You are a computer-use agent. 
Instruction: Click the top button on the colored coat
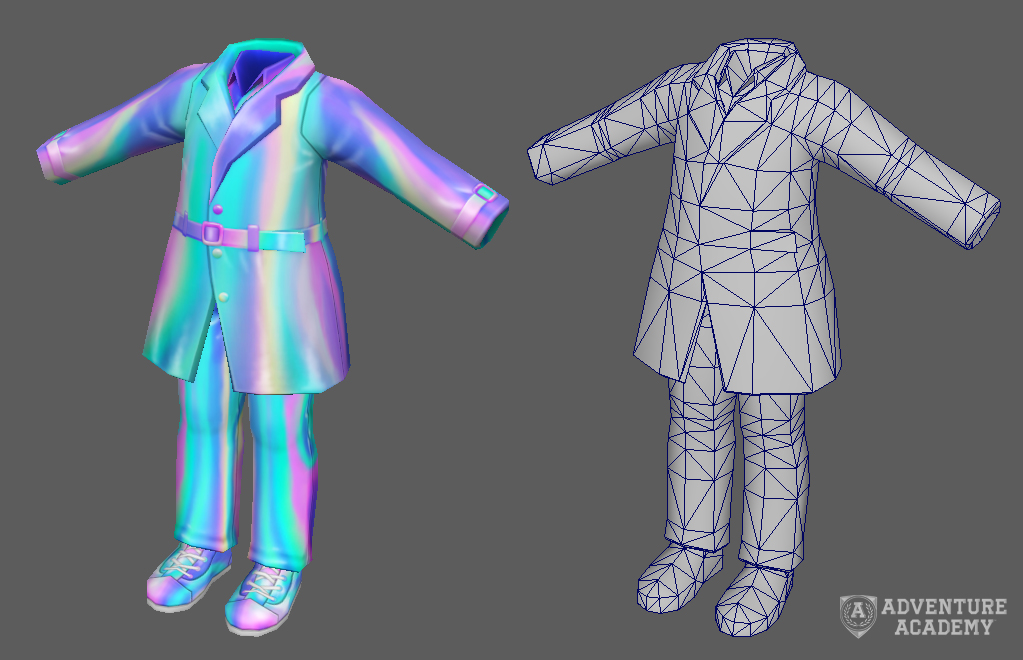click(215, 208)
